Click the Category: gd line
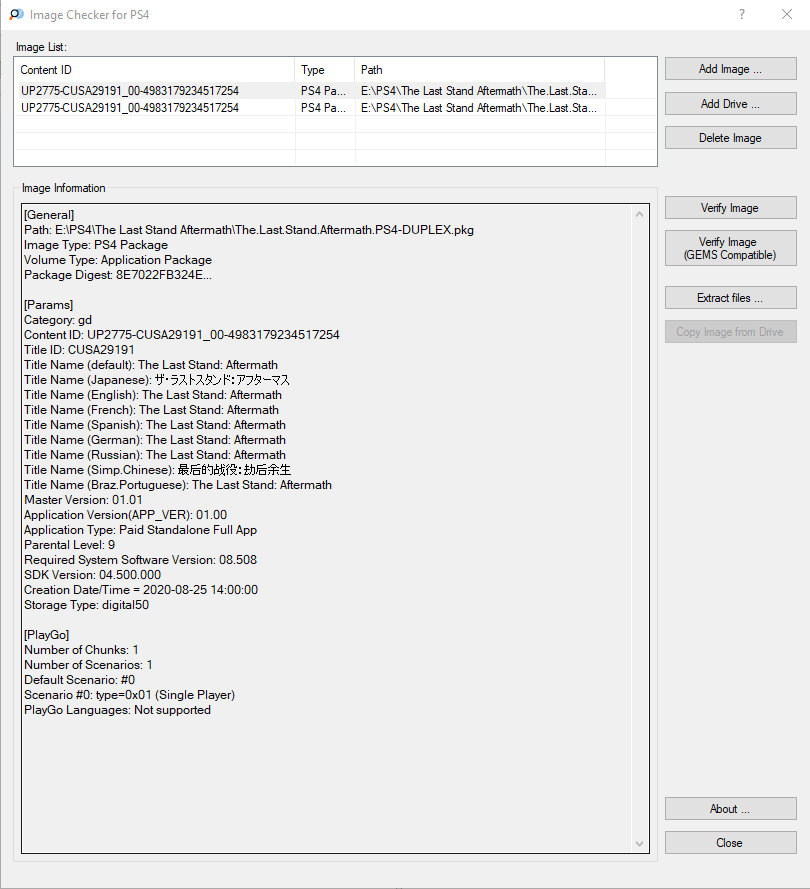 click(x=58, y=320)
